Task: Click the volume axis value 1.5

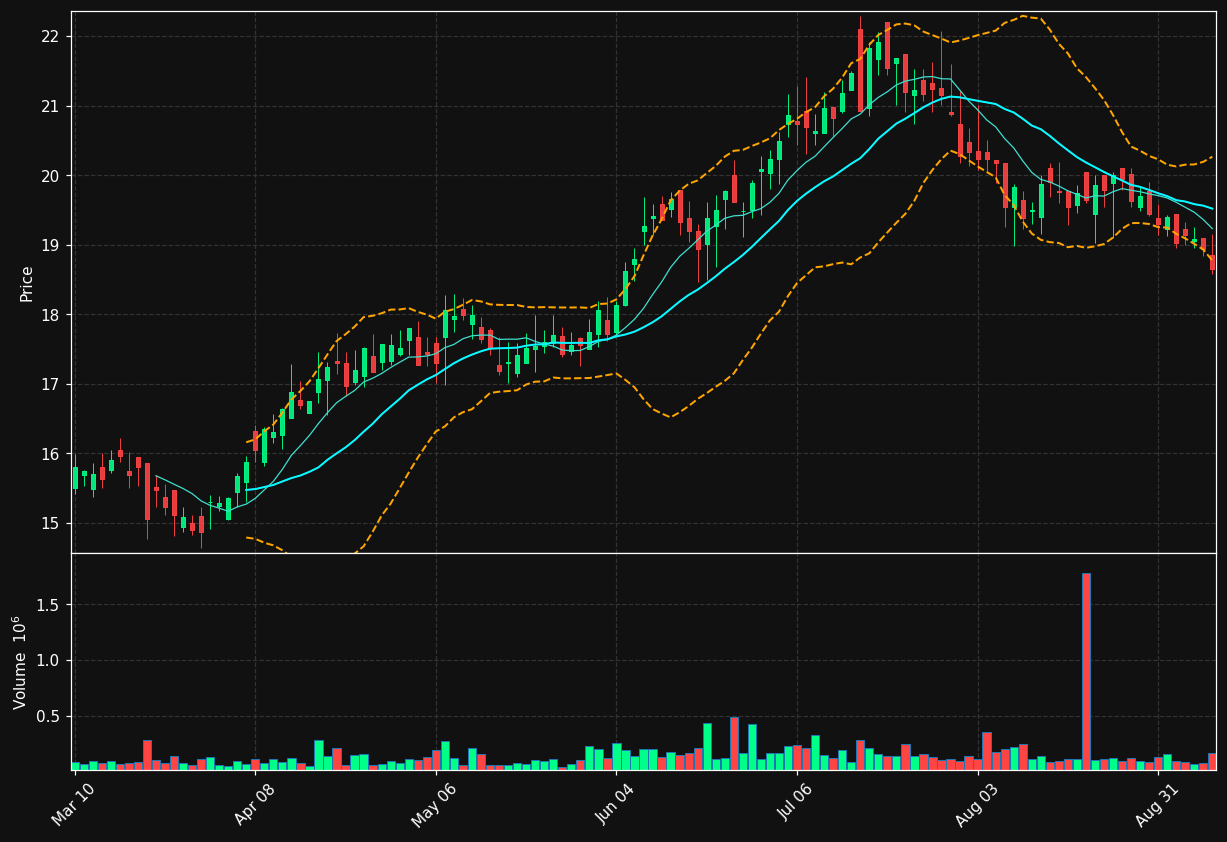Action: tap(50, 605)
